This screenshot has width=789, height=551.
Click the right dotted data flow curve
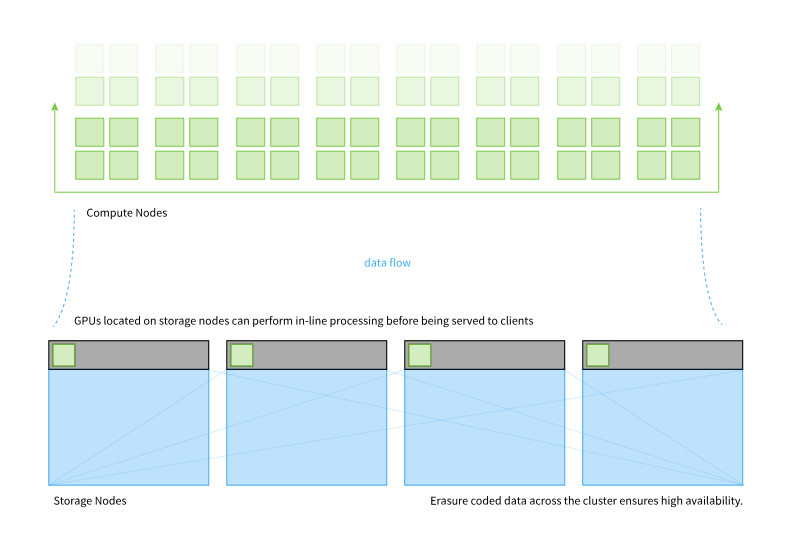click(710, 267)
